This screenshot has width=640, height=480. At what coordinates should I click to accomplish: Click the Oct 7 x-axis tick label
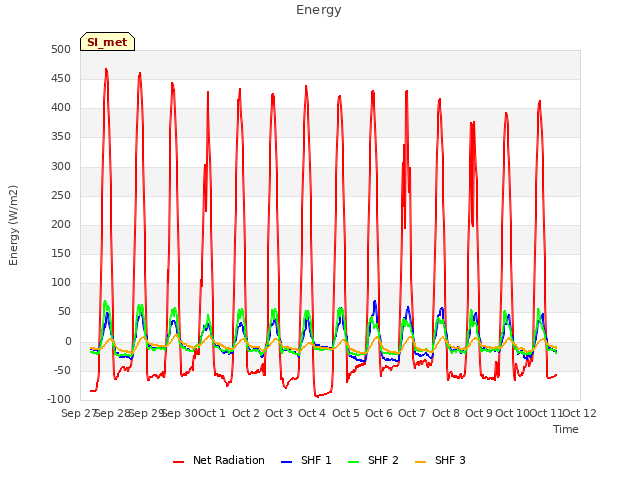(x=412, y=413)
